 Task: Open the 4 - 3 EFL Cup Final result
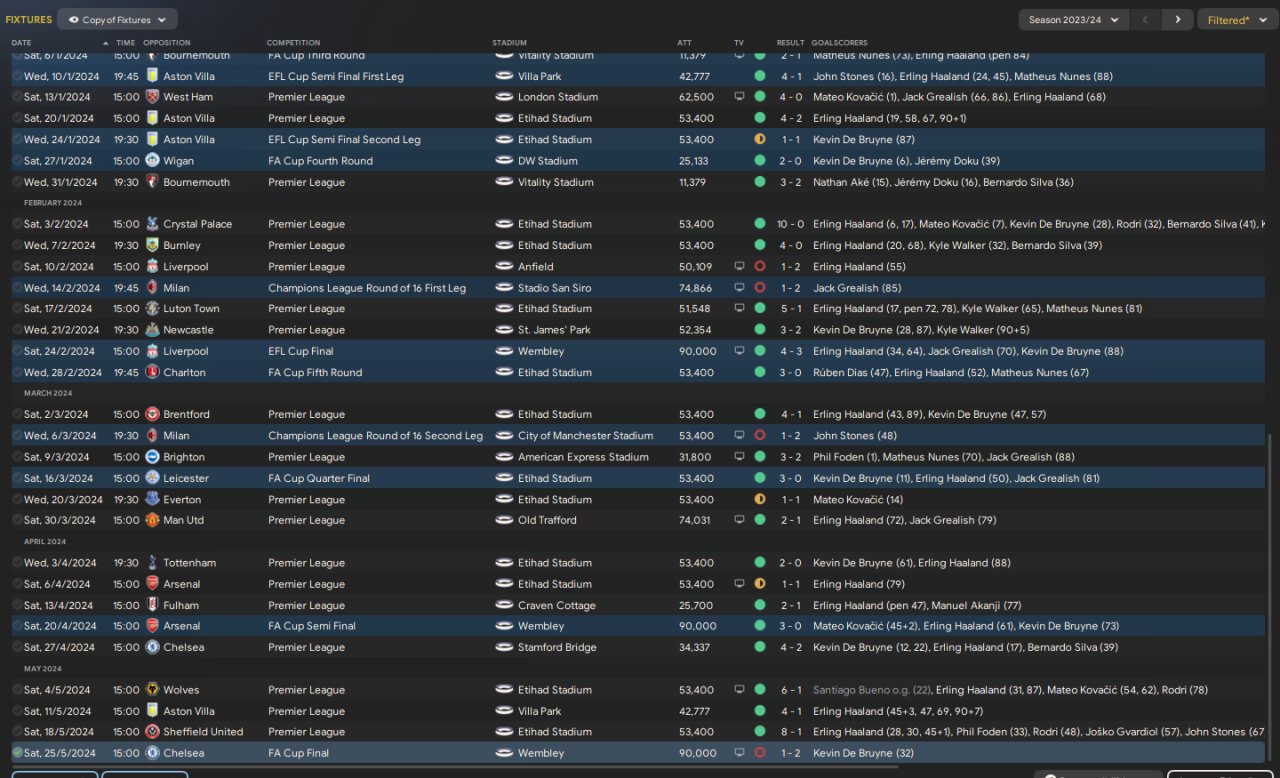coord(790,351)
